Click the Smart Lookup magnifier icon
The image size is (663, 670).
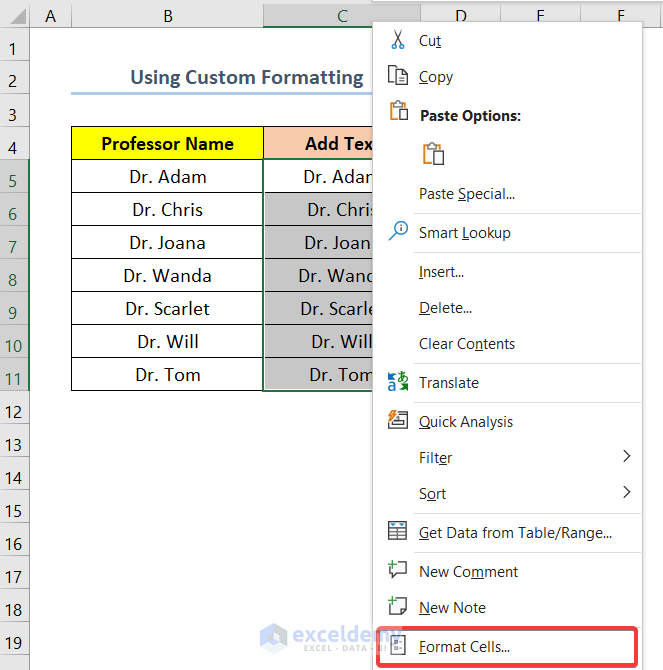(398, 231)
